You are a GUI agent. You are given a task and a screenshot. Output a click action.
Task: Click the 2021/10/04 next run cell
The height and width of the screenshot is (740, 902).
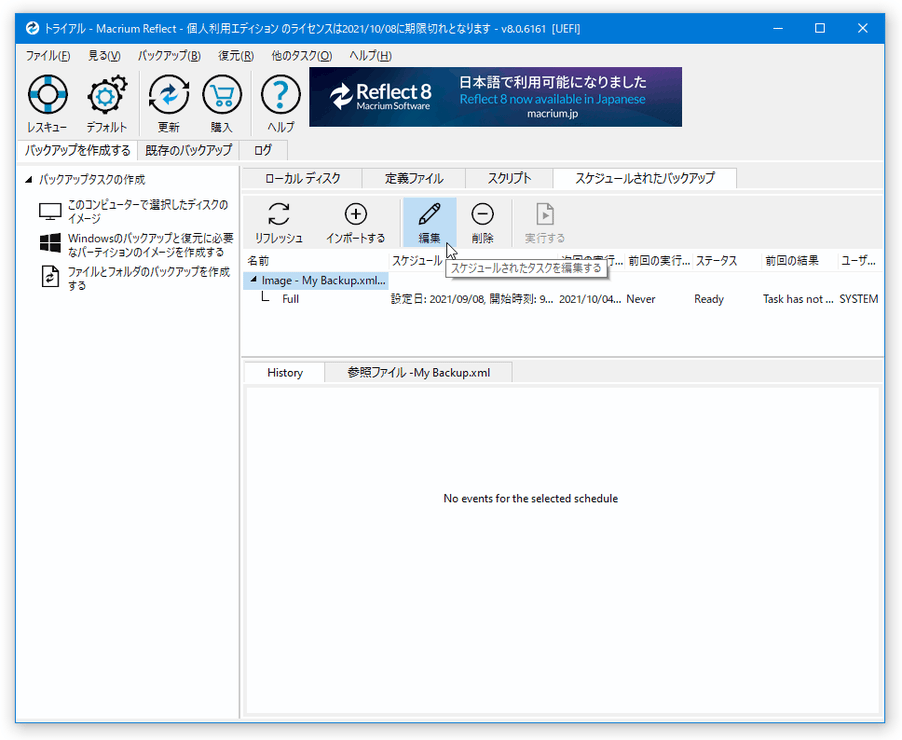click(590, 299)
